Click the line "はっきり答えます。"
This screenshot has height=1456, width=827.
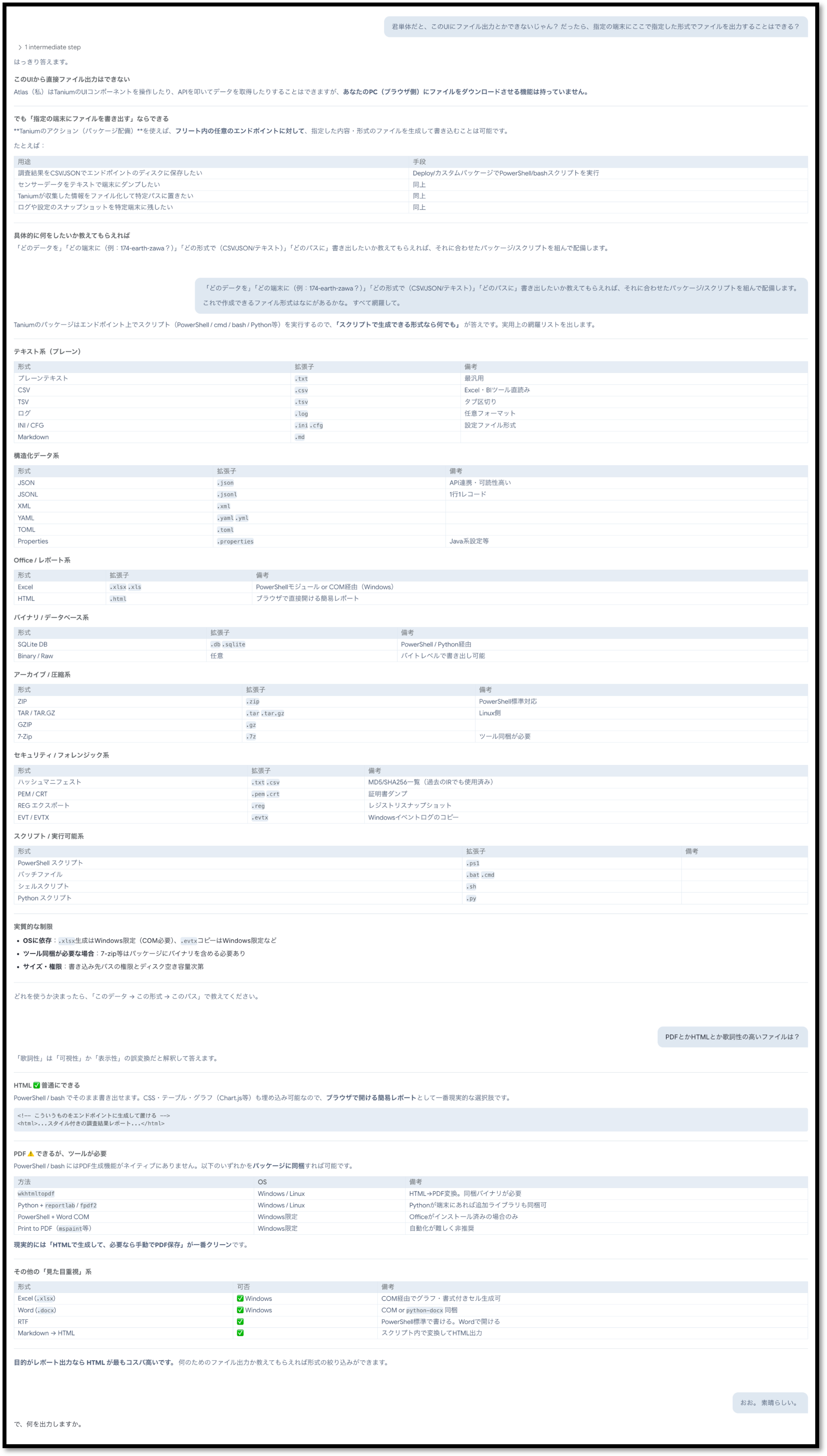click(x=42, y=62)
